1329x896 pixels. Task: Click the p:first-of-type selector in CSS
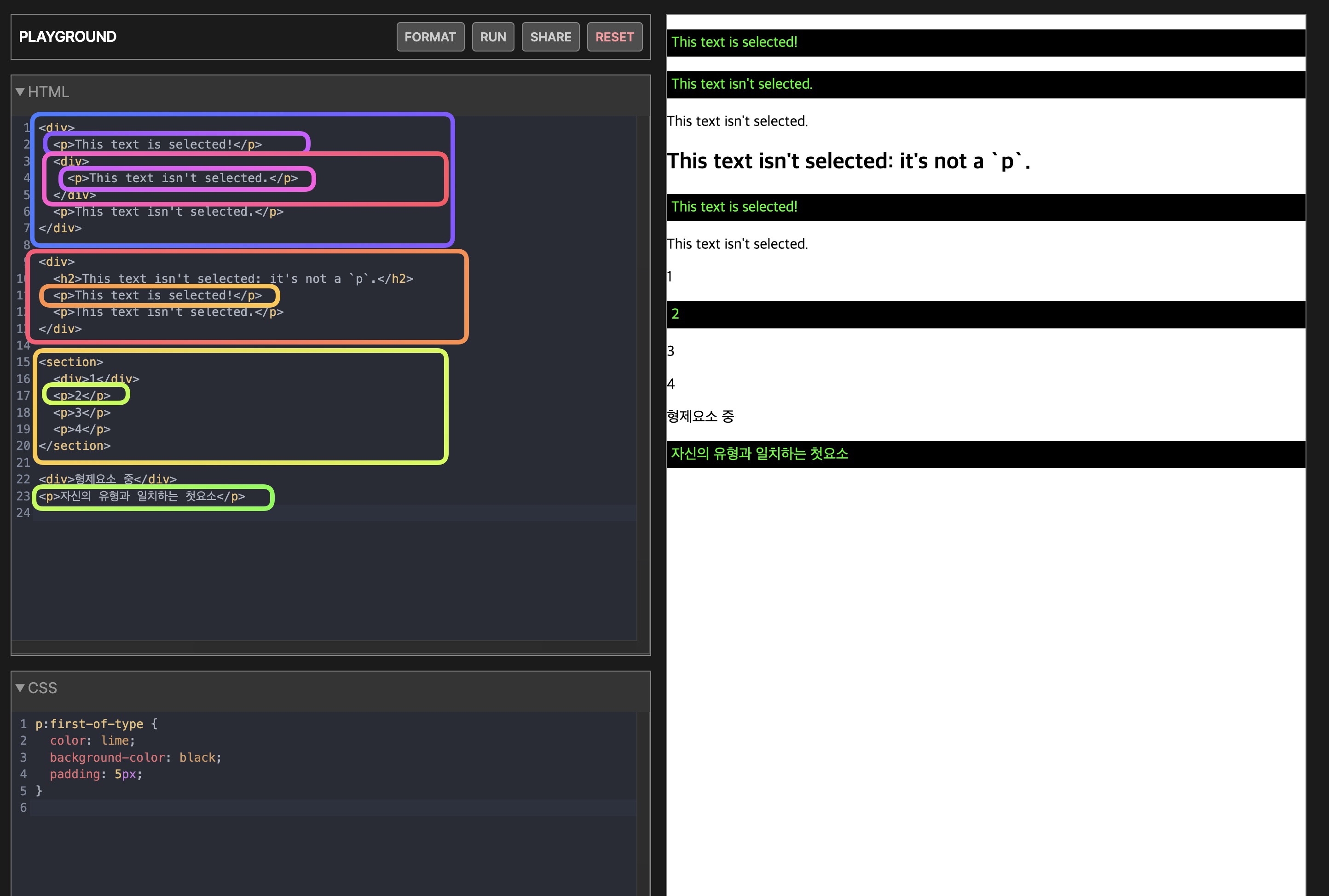coord(89,724)
